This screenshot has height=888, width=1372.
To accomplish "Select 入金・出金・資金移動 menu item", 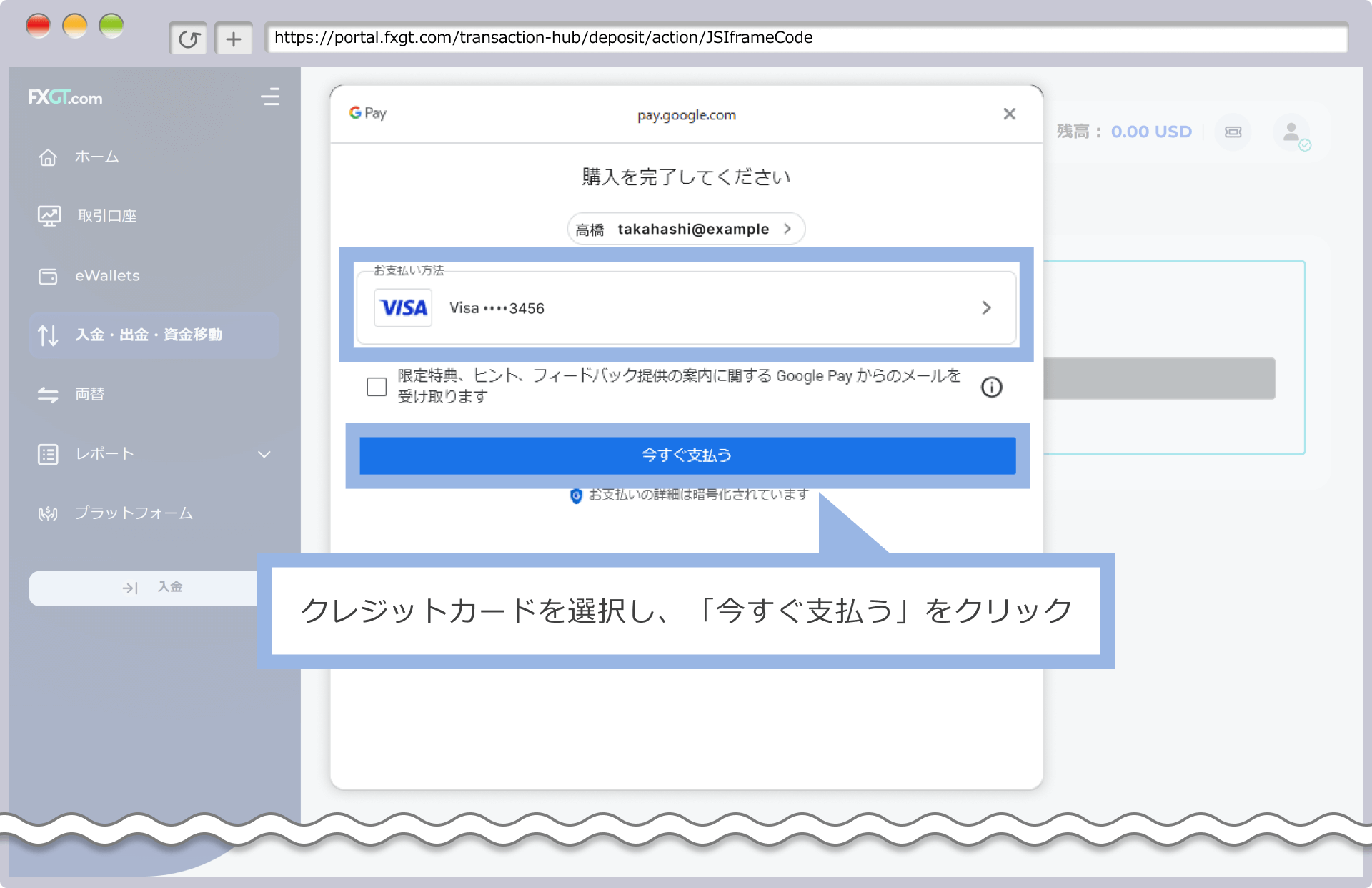I will 154,335.
